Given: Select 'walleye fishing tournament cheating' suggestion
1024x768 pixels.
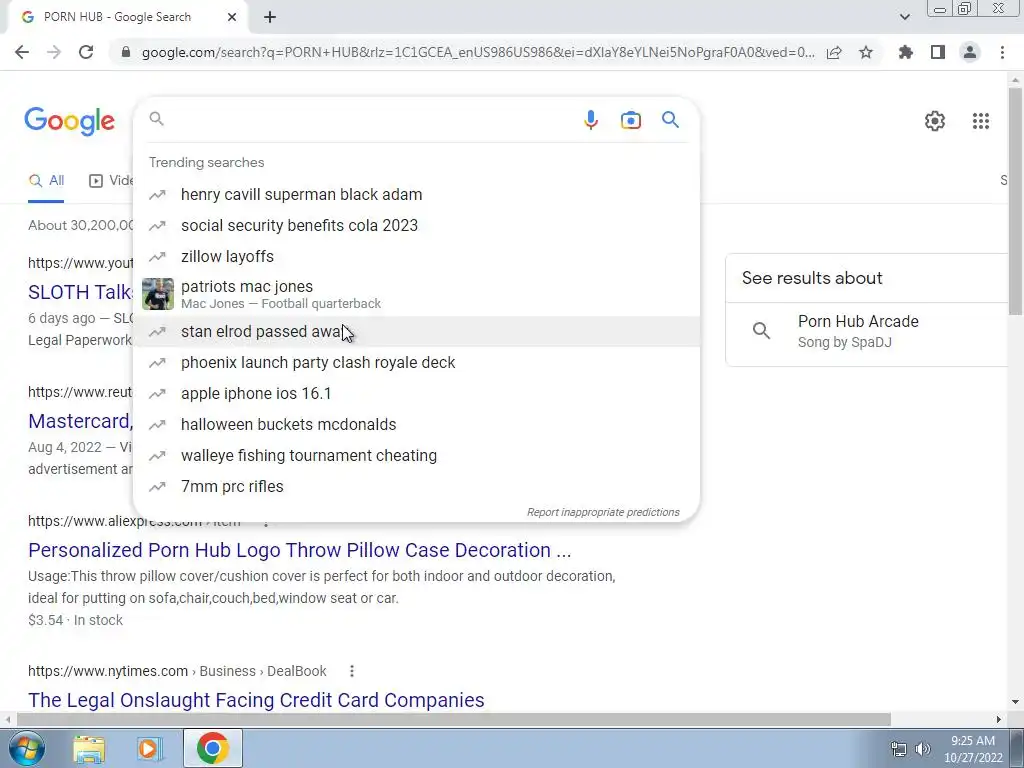Looking at the screenshot, I should [x=416, y=456].
